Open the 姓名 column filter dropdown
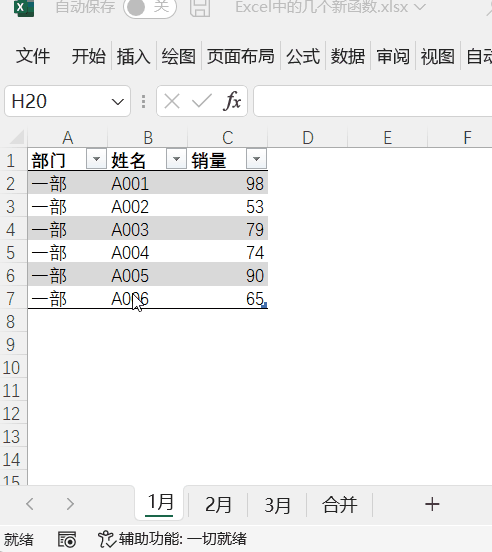The height and width of the screenshot is (552, 492). coord(176,159)
